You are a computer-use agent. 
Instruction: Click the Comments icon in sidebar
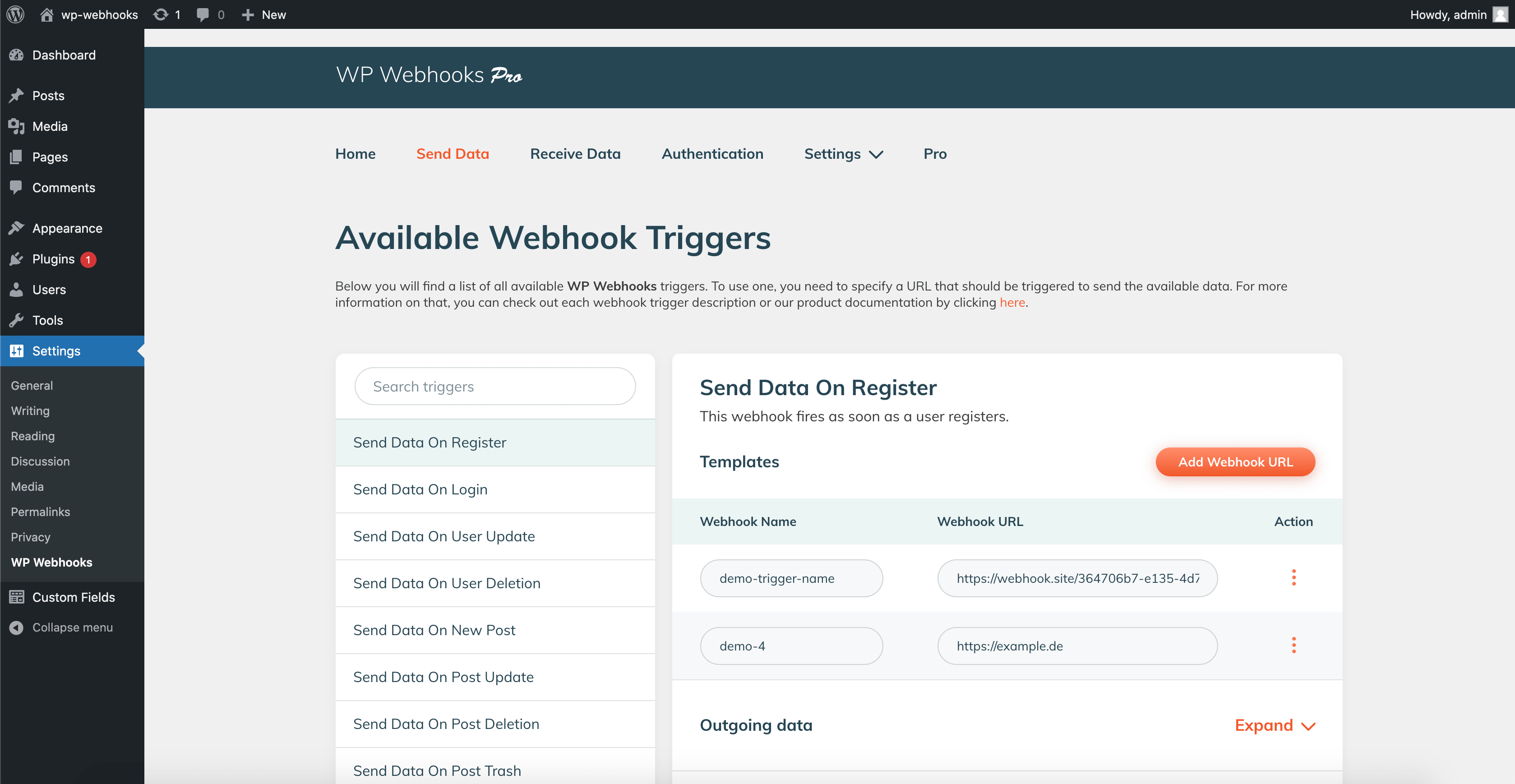coord(16,187)
